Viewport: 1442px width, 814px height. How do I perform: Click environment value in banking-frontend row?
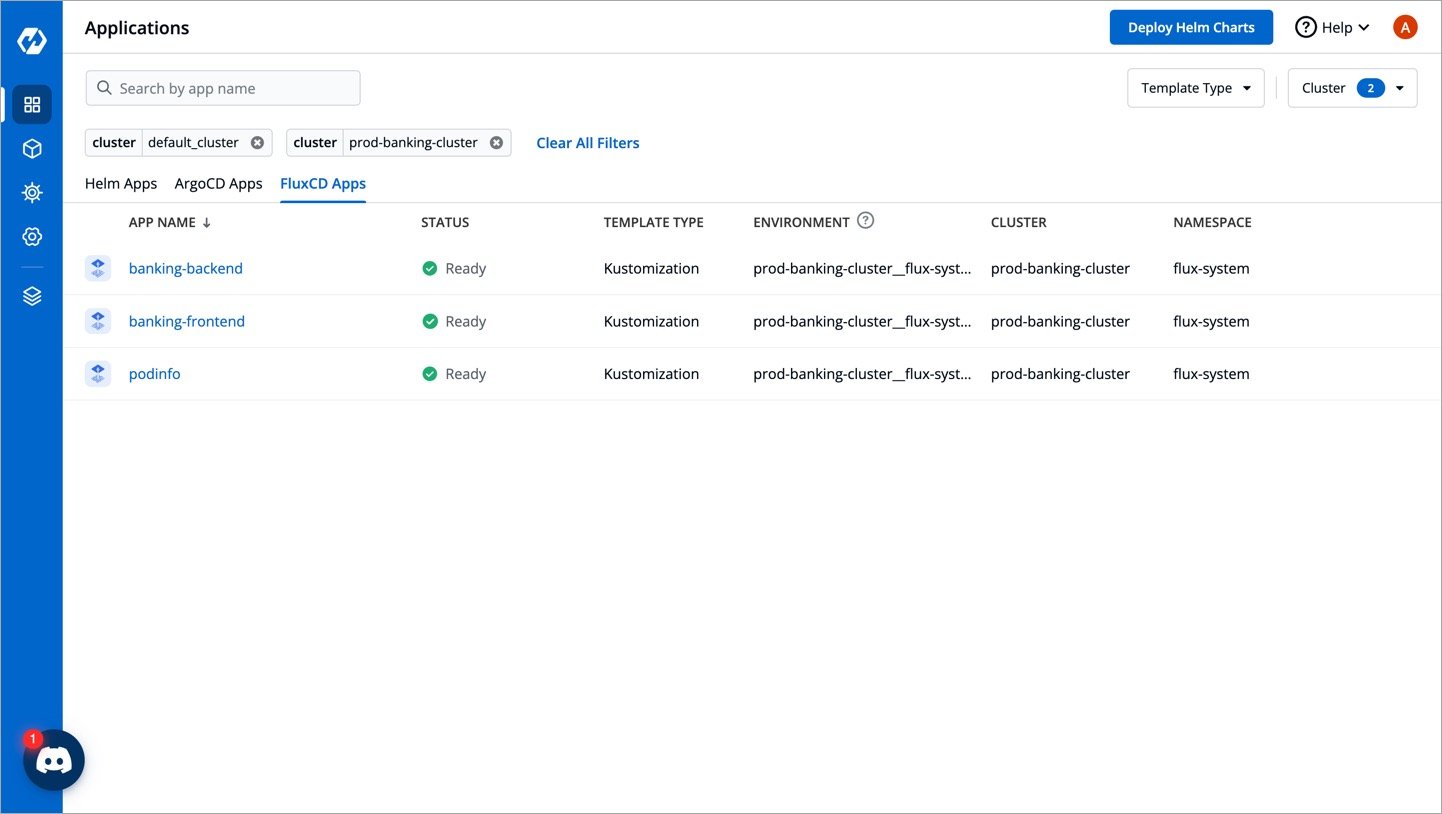[862, 321]
